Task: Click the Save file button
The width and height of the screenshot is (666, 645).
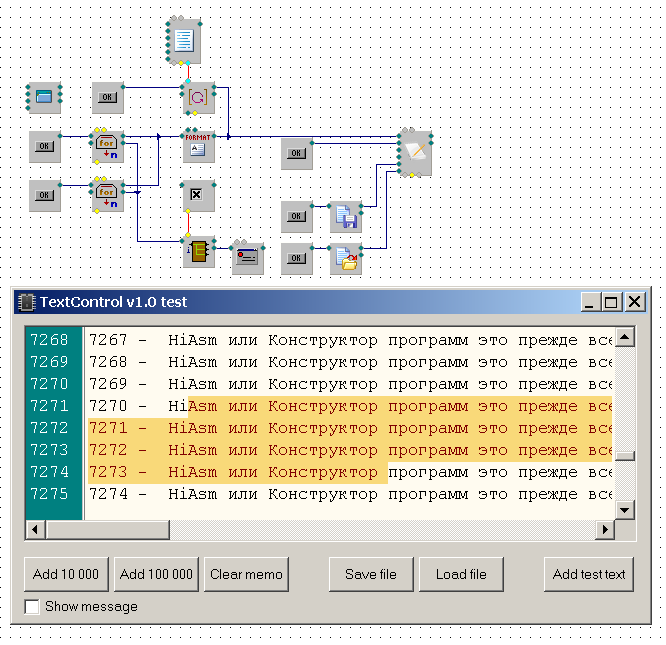Action: click(371, 574)
